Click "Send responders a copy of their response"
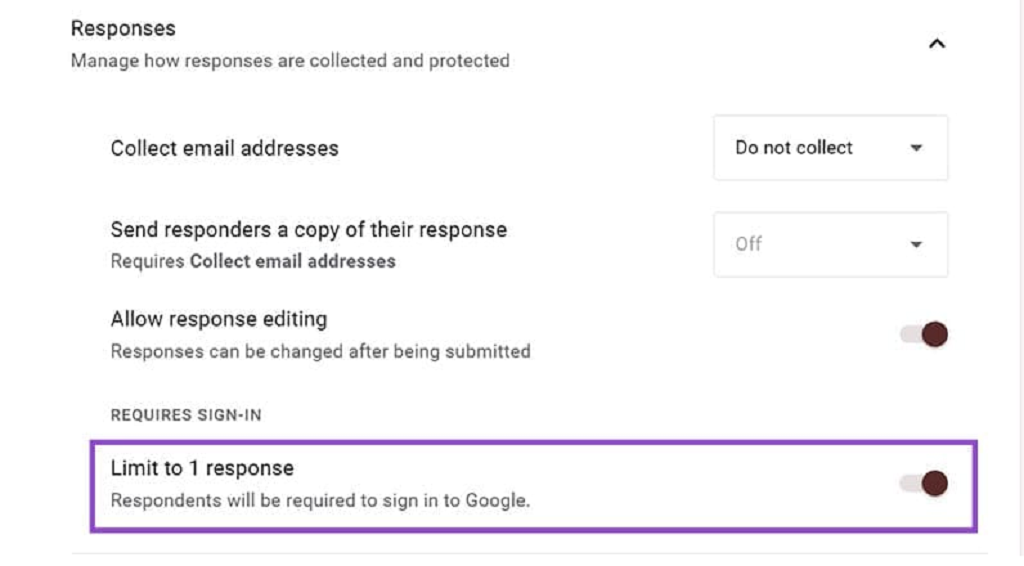This screenshot has height=566, width=1024. click(x=308, y=230)
